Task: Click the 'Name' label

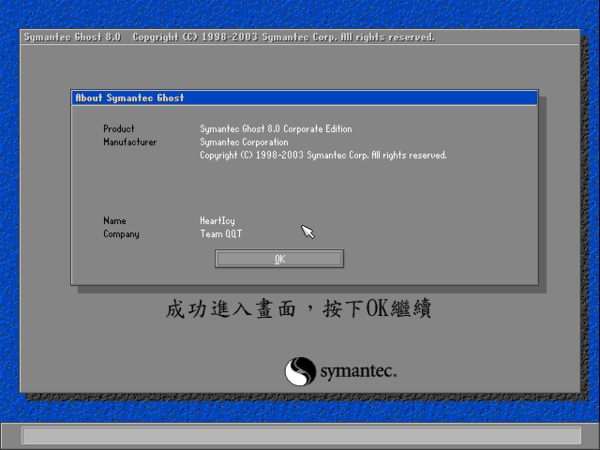Action: tap(114, 221)
